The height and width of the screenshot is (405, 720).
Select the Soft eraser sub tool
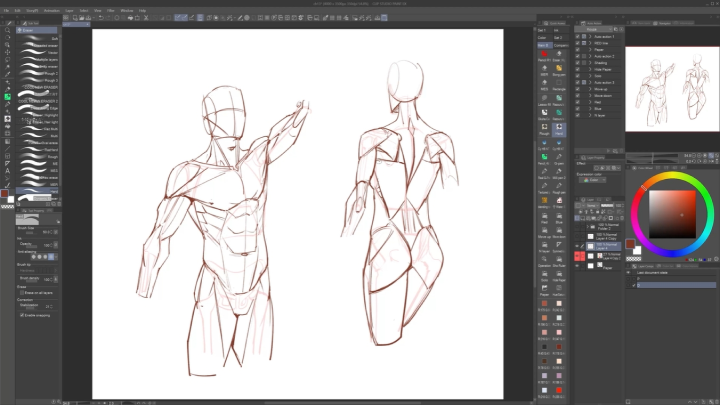38,39
